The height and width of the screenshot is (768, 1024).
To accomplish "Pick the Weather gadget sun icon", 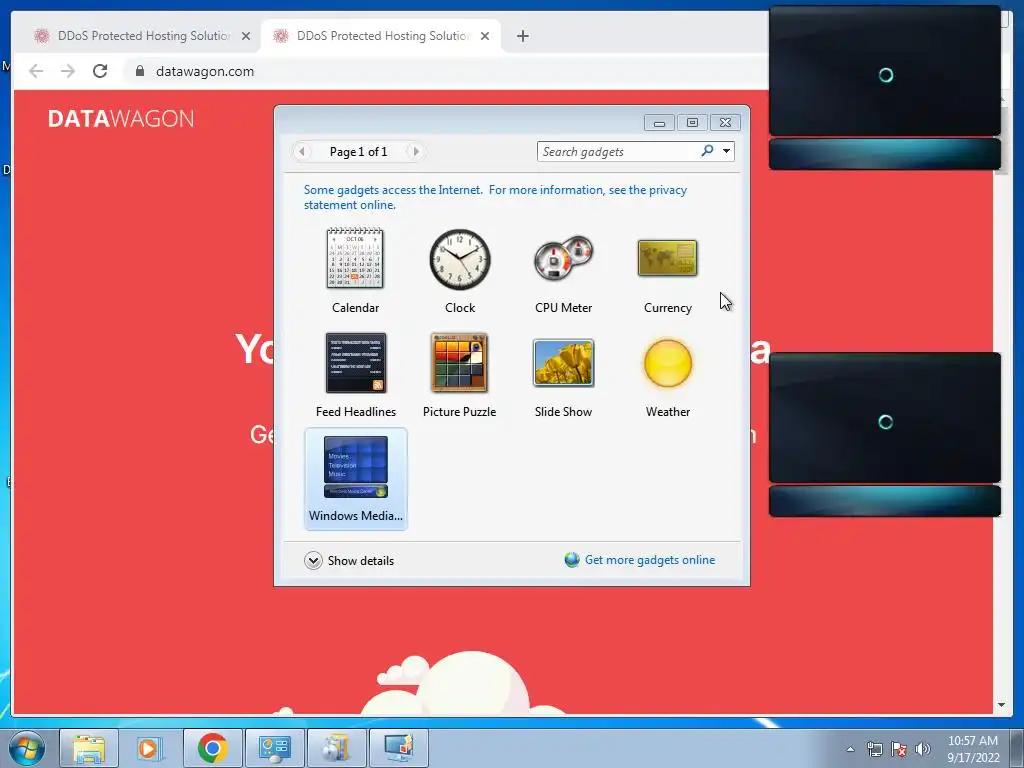I will coord(667,363).
